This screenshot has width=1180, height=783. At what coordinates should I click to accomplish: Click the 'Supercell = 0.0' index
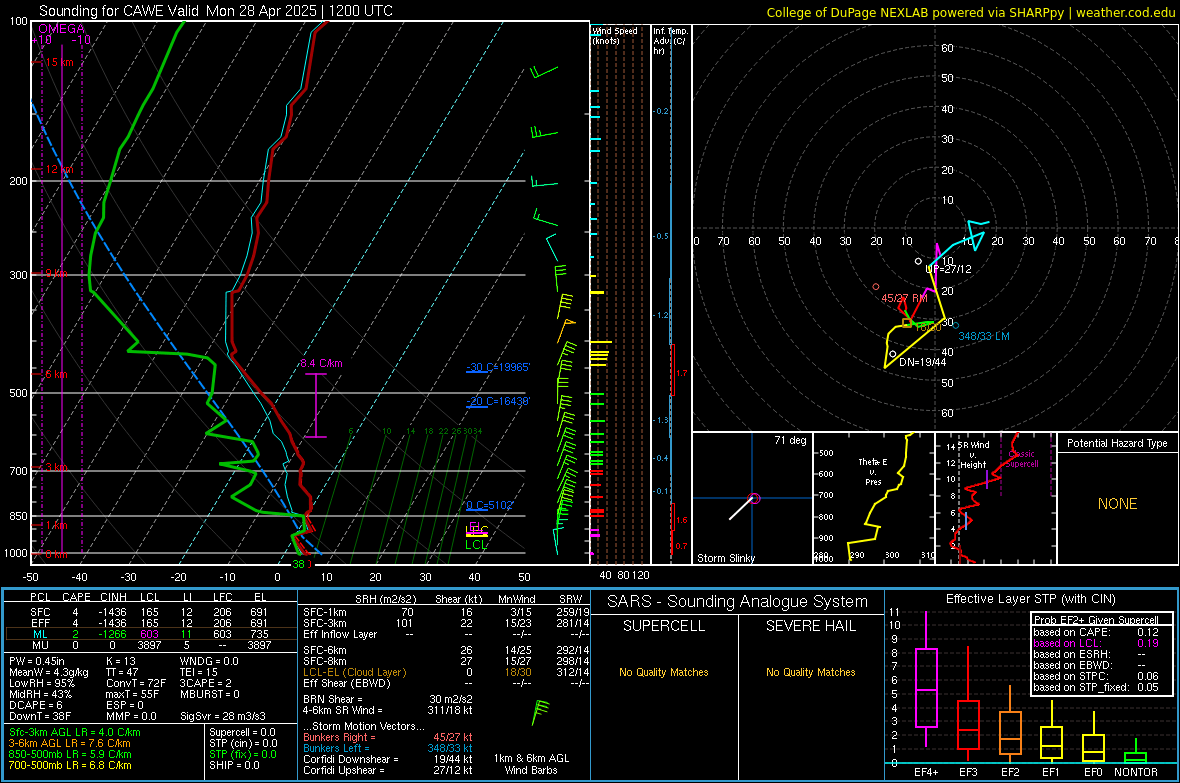pos(242,732)
